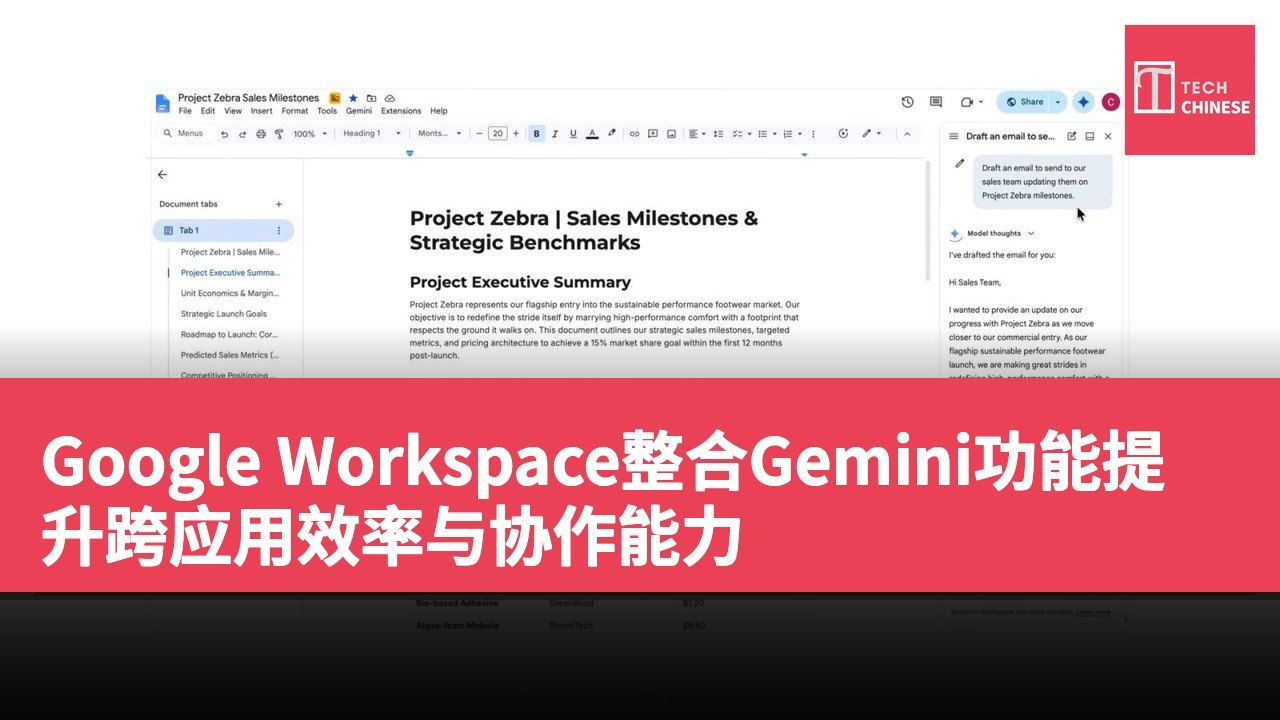Open the Google Docs home icon

click(x=162, y=103)
